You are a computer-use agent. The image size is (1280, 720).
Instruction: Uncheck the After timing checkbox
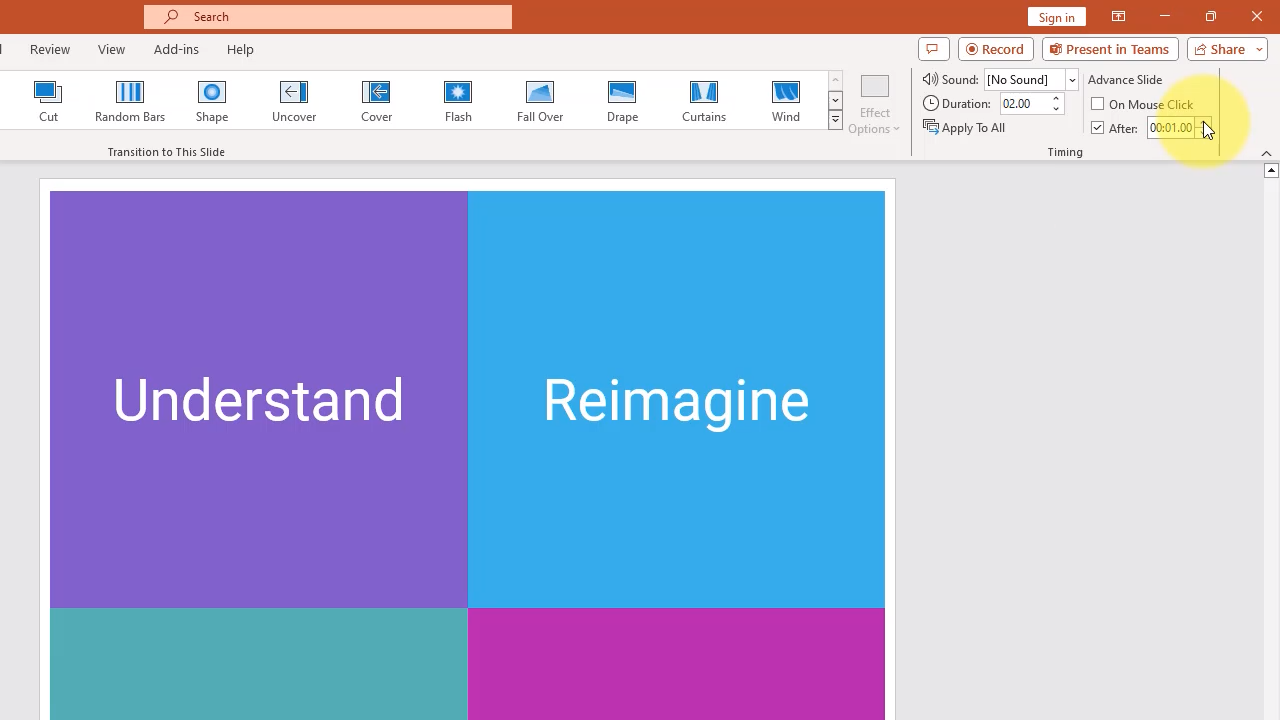click(x=1098, y=128)
